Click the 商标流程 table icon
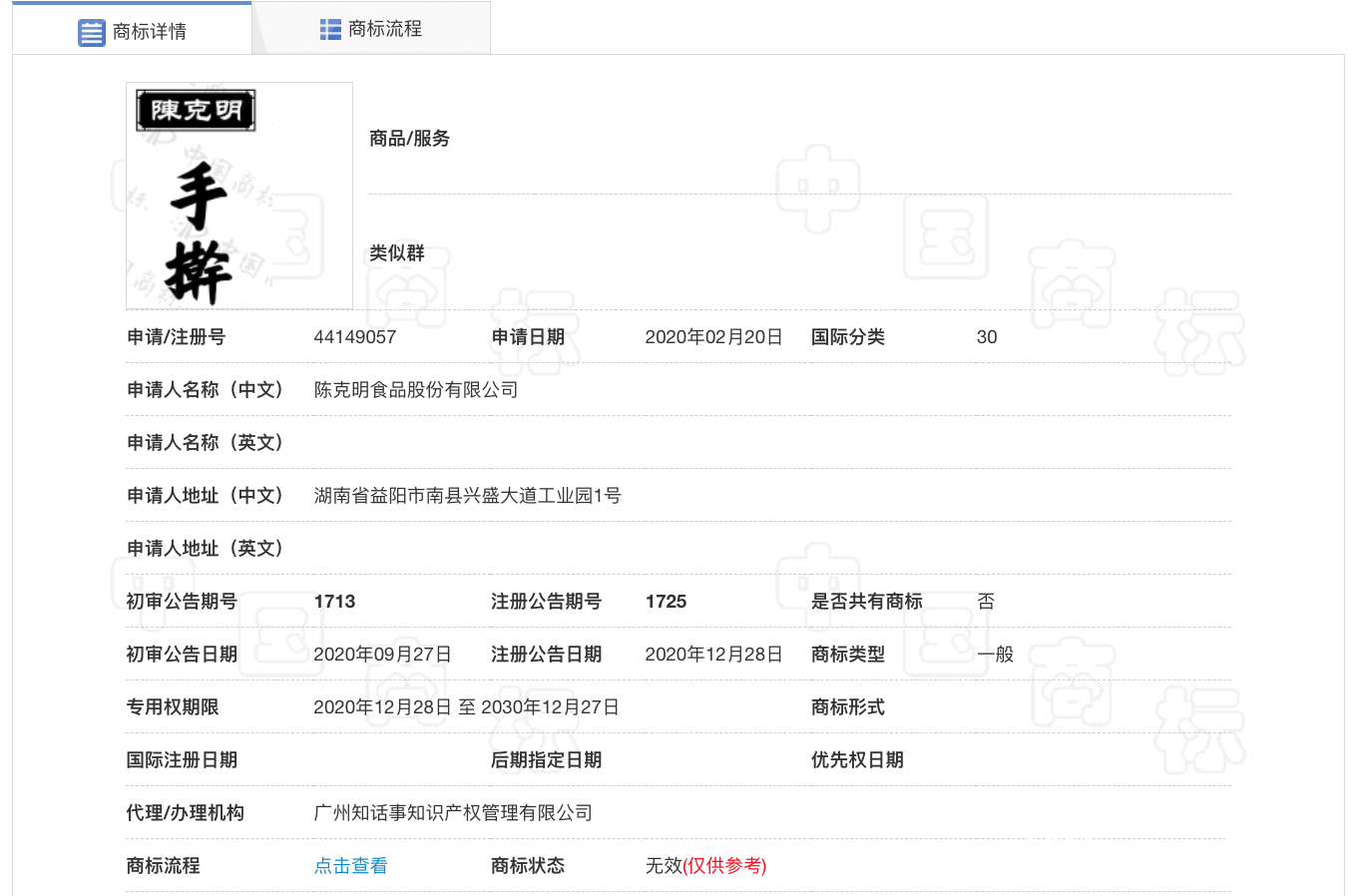Image resolution: width=1365 pixels, height=896 pixels. click(x=330, y=30)
